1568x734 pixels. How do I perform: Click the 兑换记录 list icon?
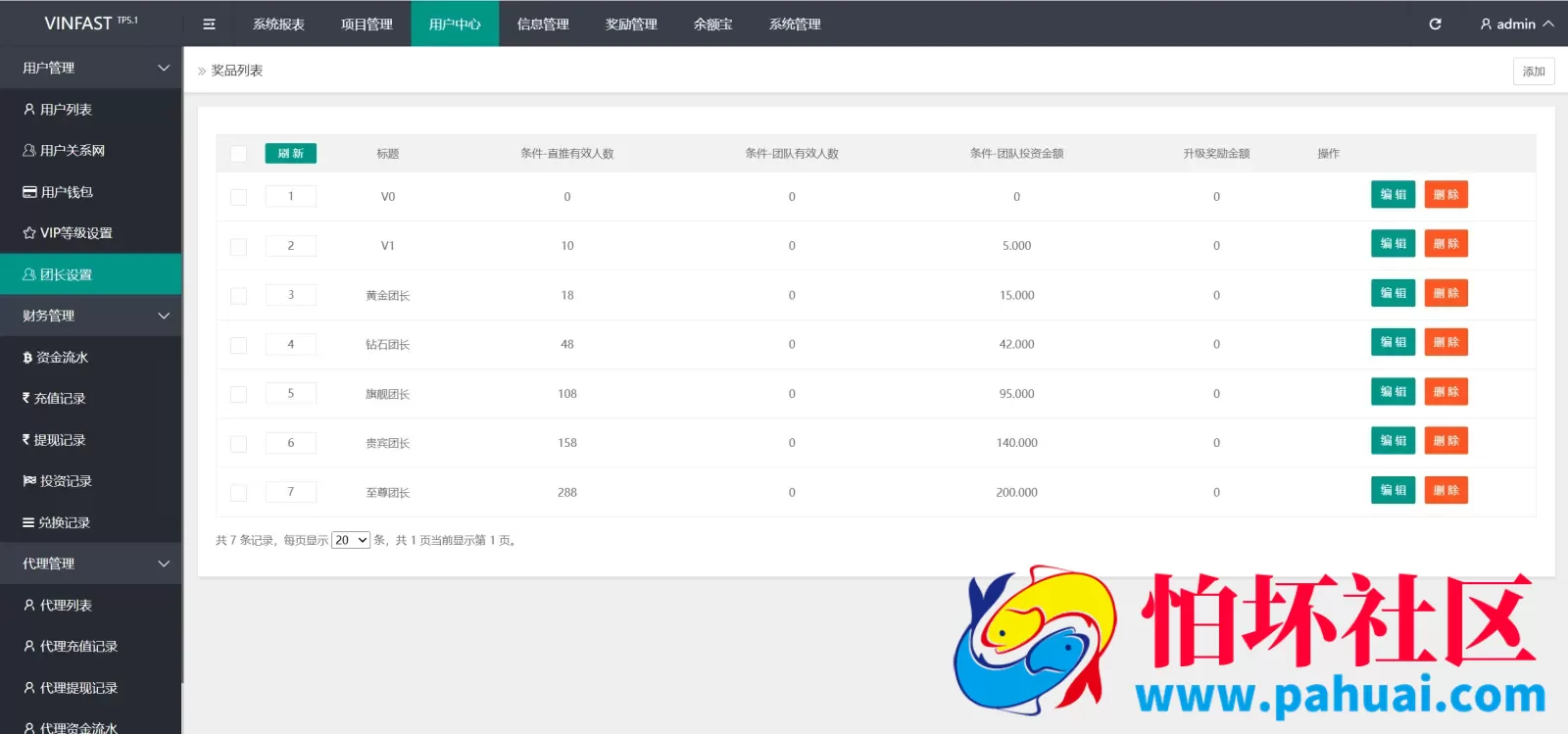(x=28, y=522)
